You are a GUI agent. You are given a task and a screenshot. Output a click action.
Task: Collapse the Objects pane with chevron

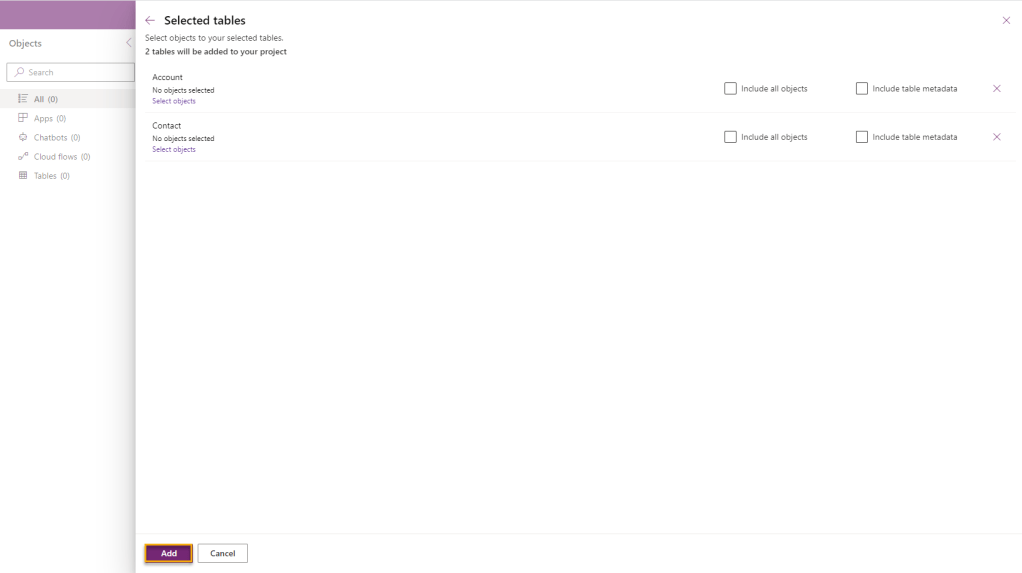128,43
